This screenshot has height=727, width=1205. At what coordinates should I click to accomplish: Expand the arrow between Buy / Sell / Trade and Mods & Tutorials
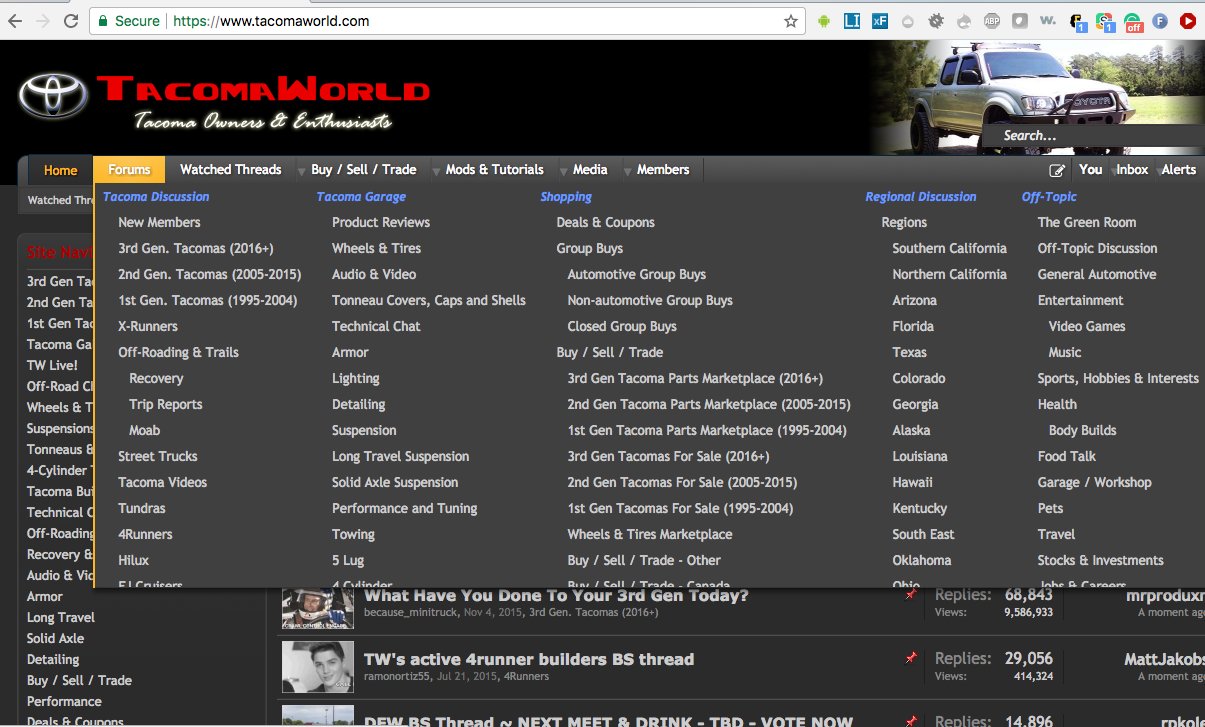(436, 171)
